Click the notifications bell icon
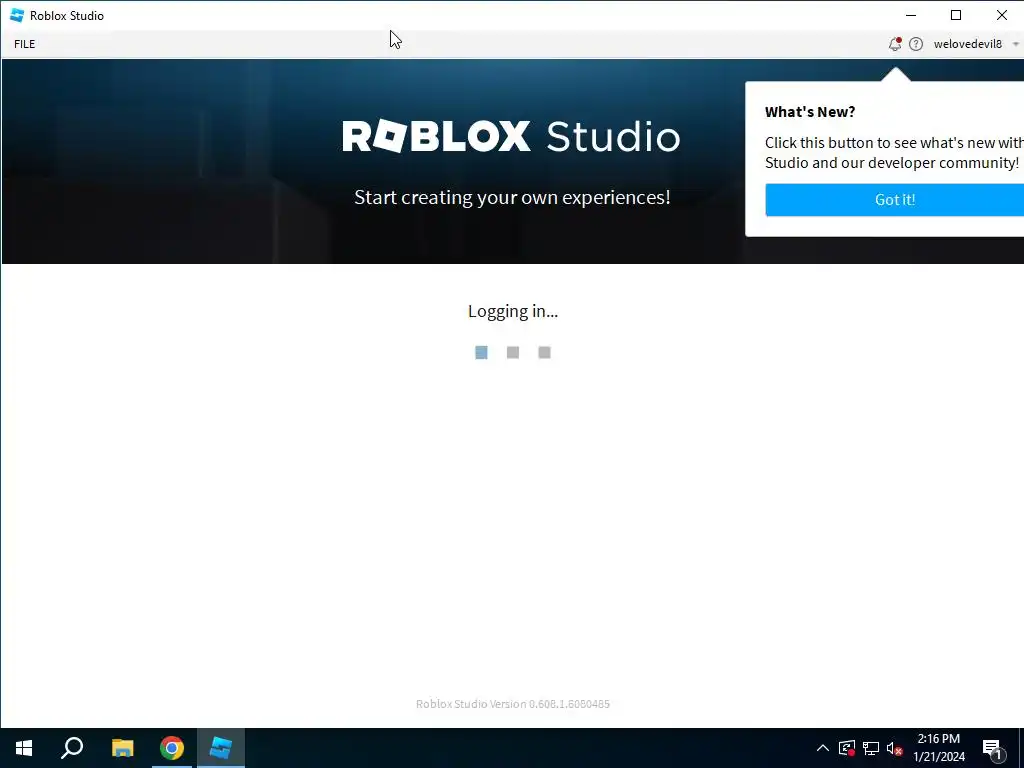Screen dimensions: 1024x768 pos(895,44)
